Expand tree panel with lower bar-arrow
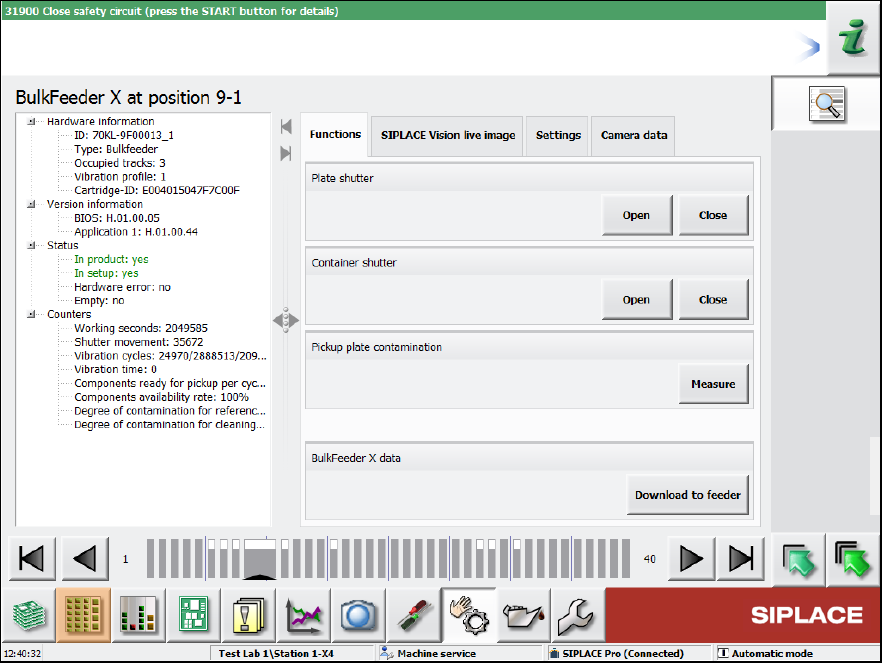The image size is (882, 663). pos(286,153)
